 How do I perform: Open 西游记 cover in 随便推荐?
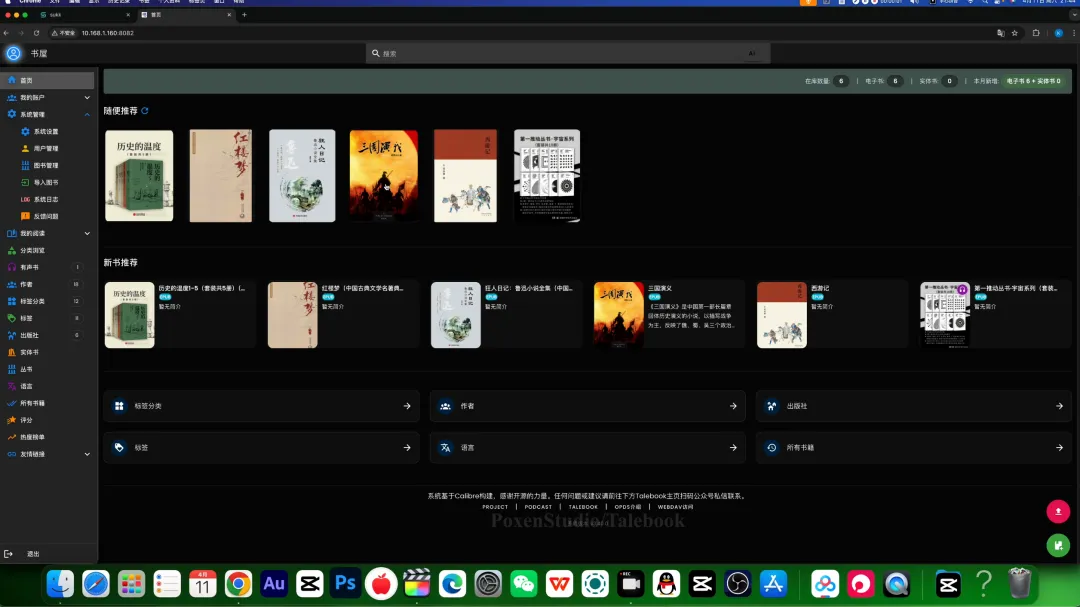point(465,176)
